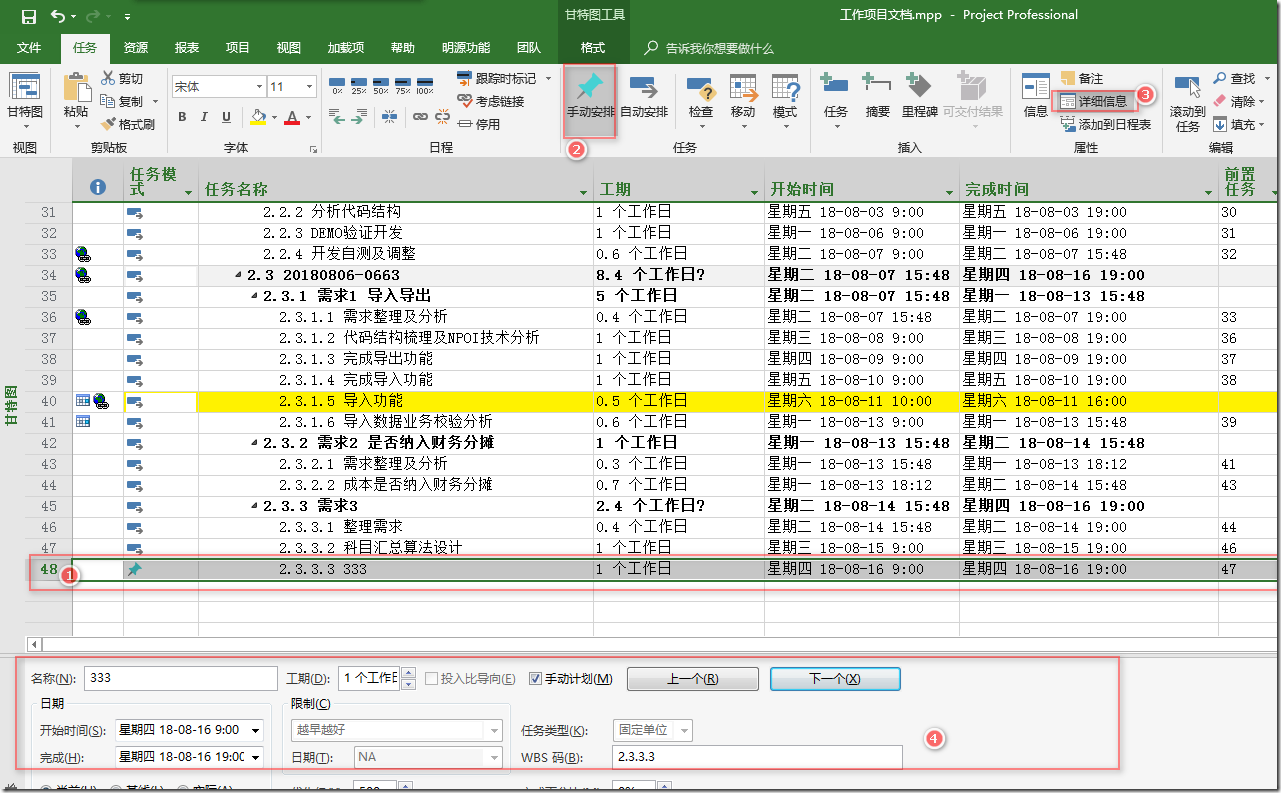Click the Copy (复制) icon
Screen dimensions: 1281x793
pos(108,101)
